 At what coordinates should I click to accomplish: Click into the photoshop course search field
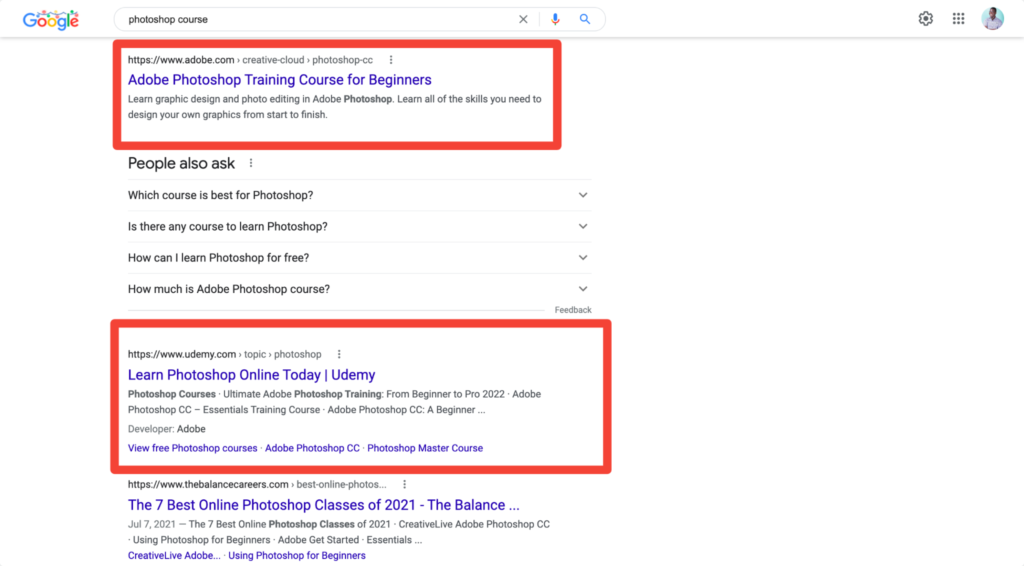point(310,19)
